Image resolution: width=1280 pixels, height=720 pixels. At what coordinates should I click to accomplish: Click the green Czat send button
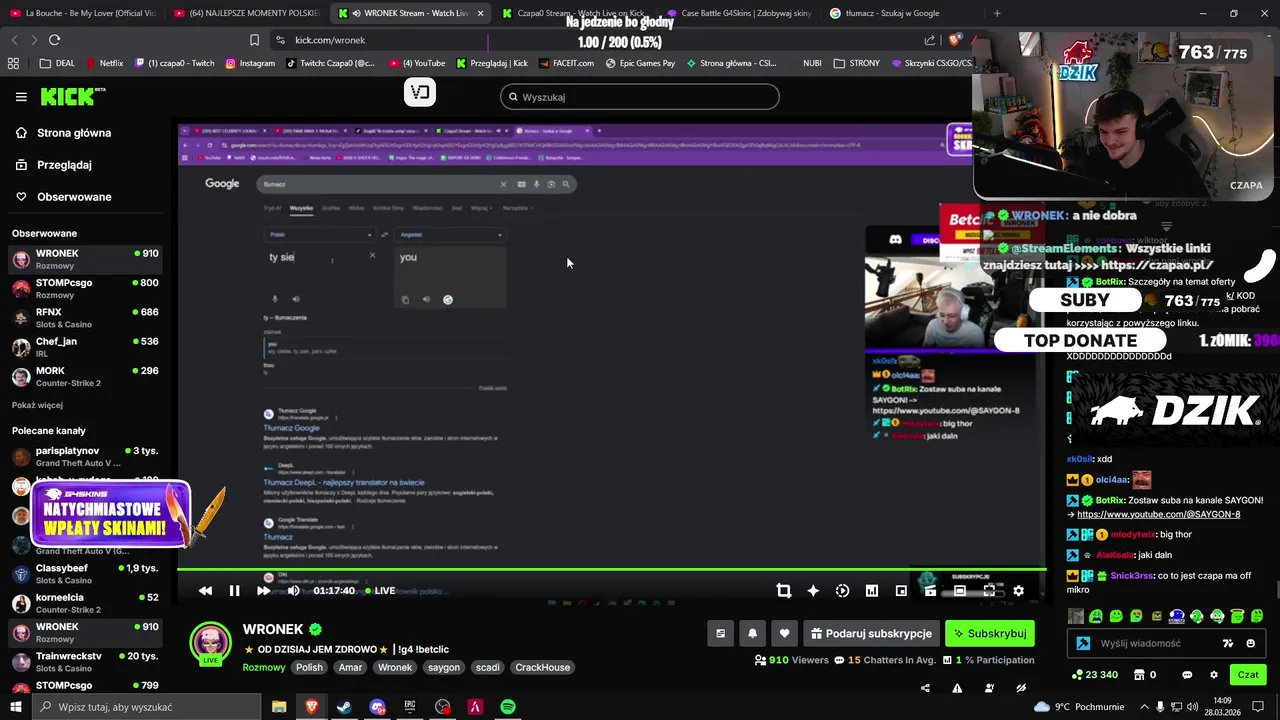pos(1248,675)
